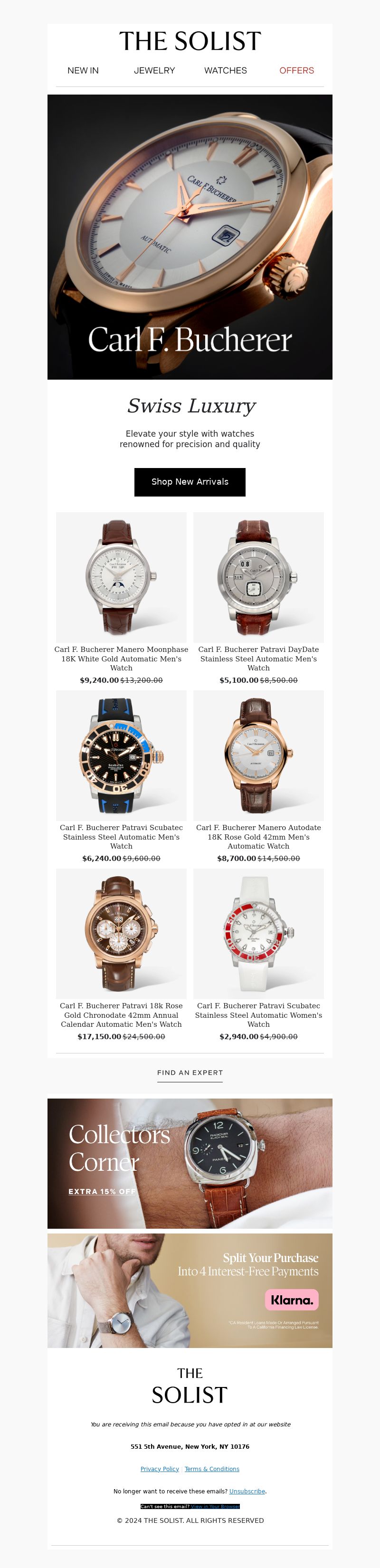380x1568 pixels.
Task: Go to the JEWELRY section
Action: (154, 71)
